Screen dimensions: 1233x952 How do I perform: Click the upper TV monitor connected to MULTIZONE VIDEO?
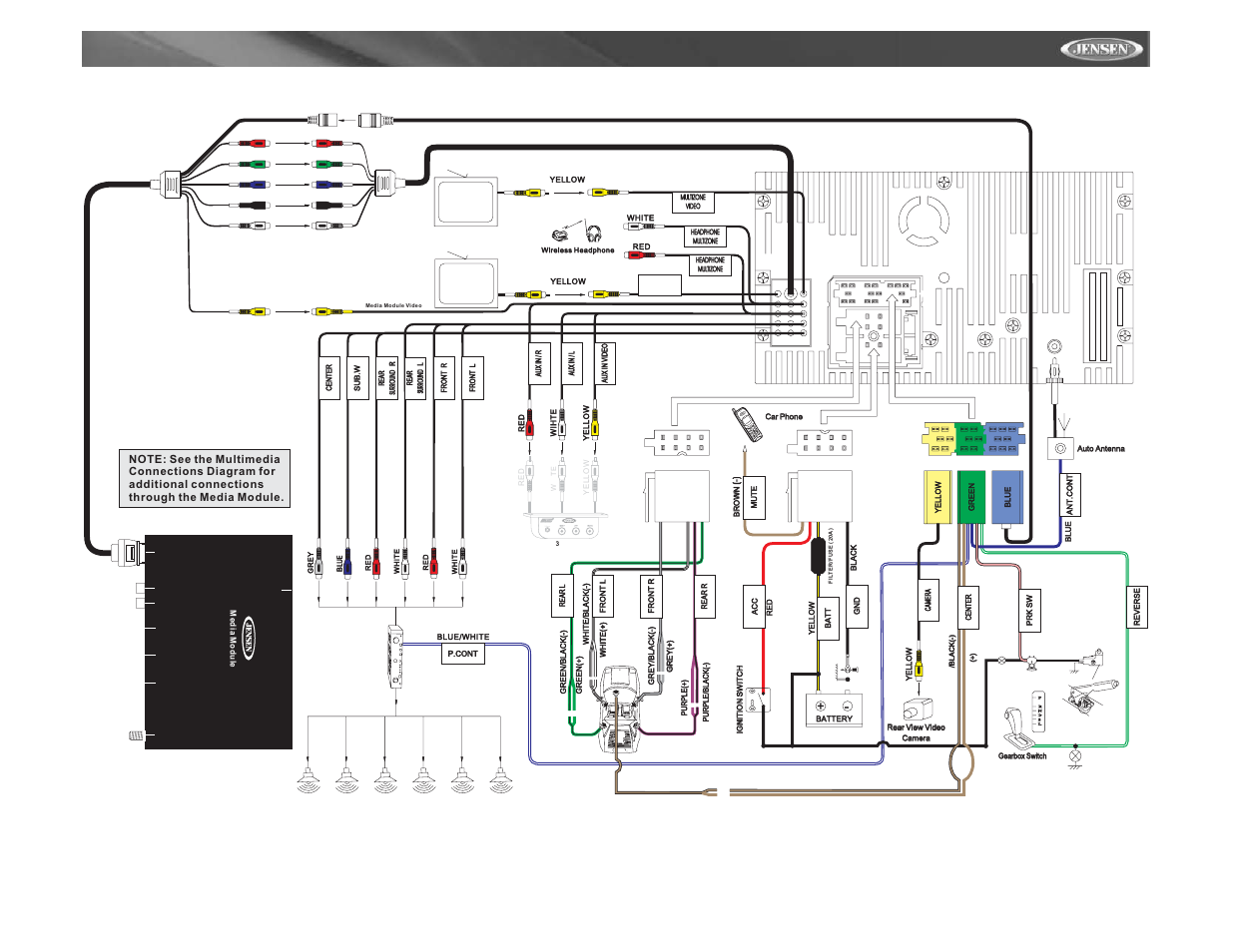pos(465,202)
